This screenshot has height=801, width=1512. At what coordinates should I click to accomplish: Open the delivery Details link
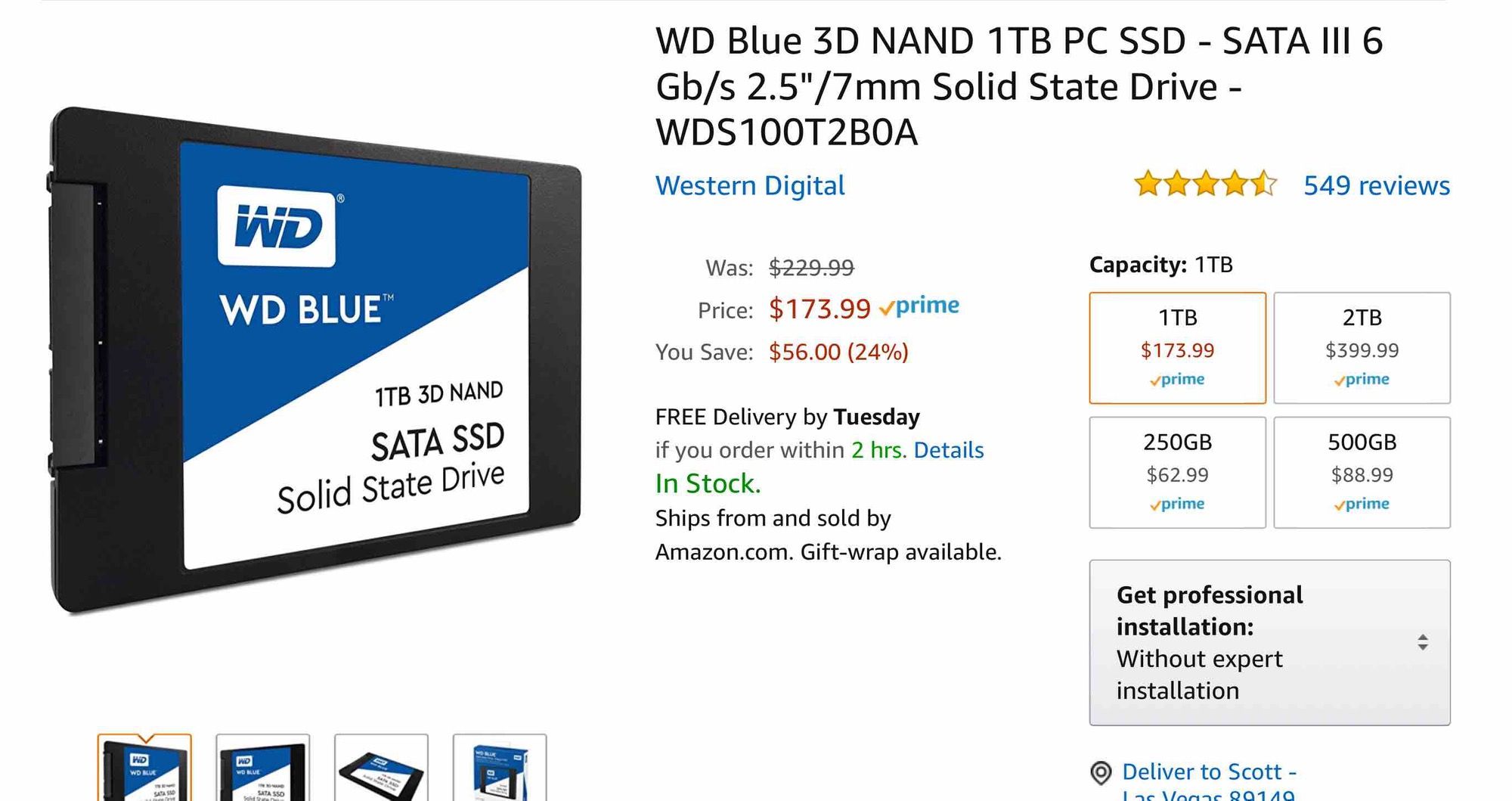(x=949, y=450)
